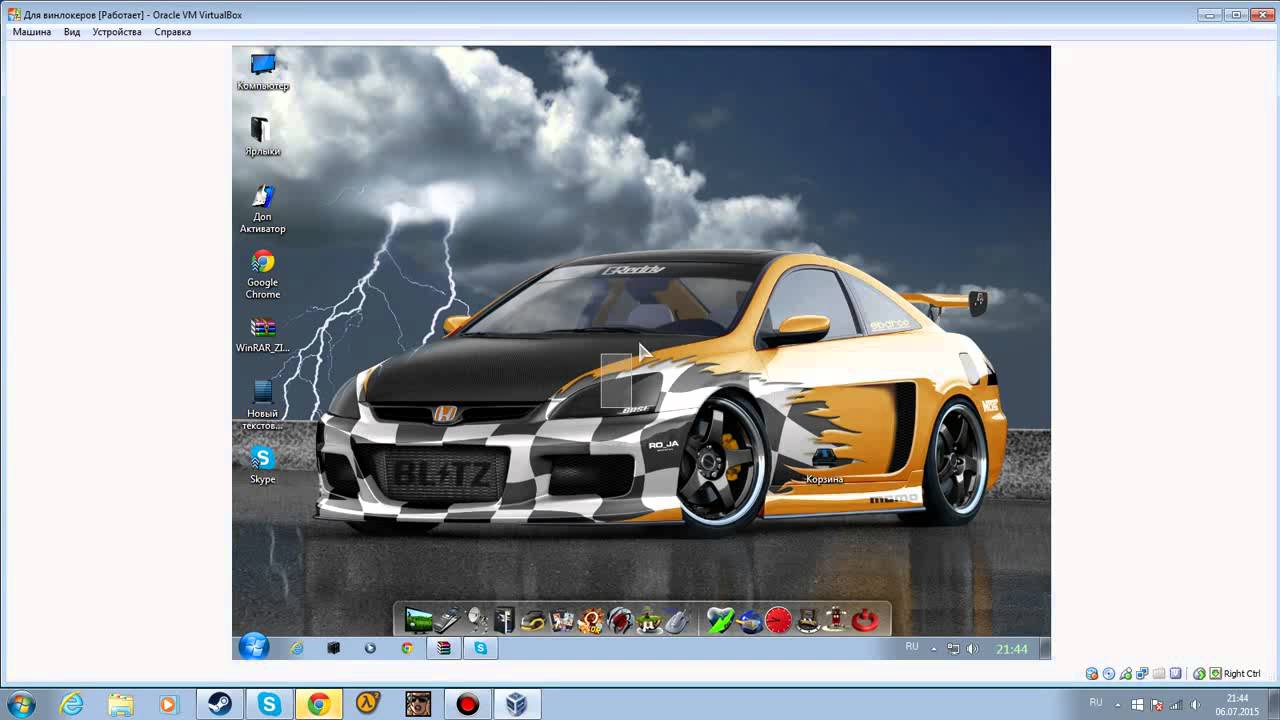This screenshot has height=720, width=1280.
Task: Click the green arrow heart icon in the dock
Action: [720, 620]
